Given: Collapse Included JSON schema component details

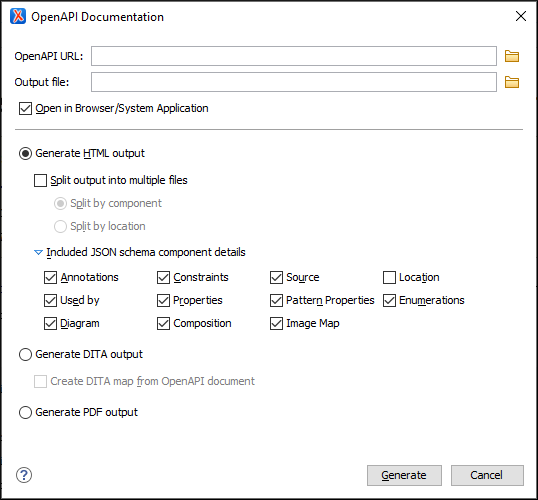Looking at the screenshot, I should (38, 253).
